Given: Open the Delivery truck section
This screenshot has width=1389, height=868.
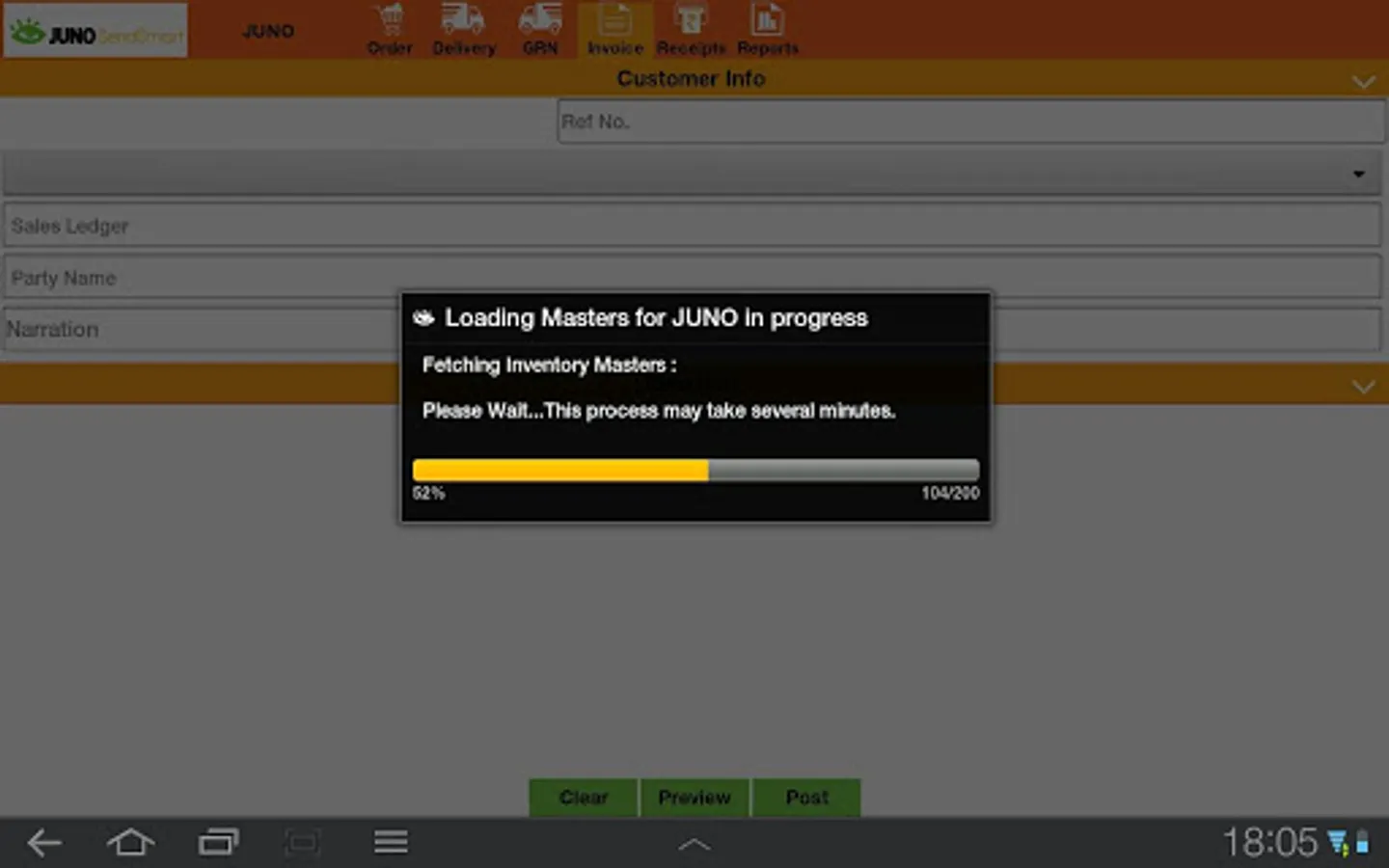Looking at the screenshot, I should [x=464, y=30].
